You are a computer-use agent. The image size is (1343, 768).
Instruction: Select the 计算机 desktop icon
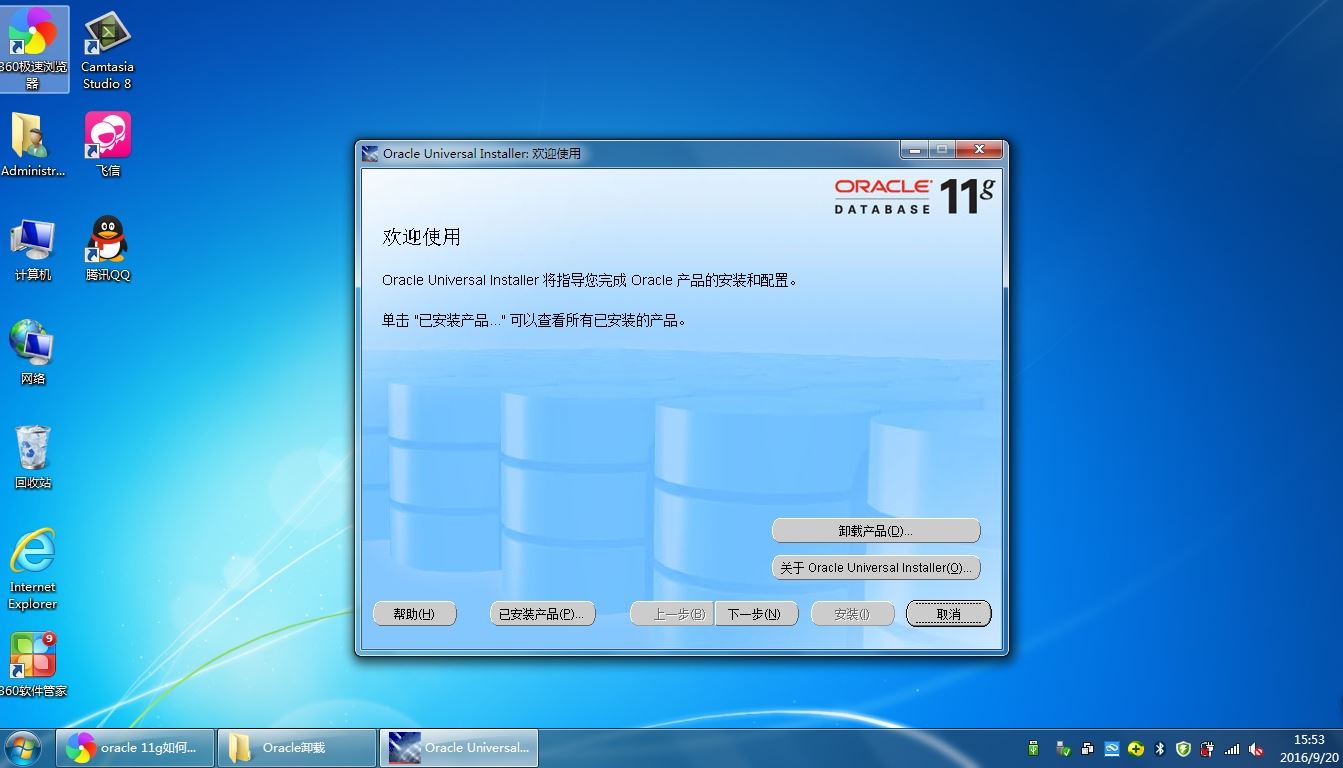point(33,249)
